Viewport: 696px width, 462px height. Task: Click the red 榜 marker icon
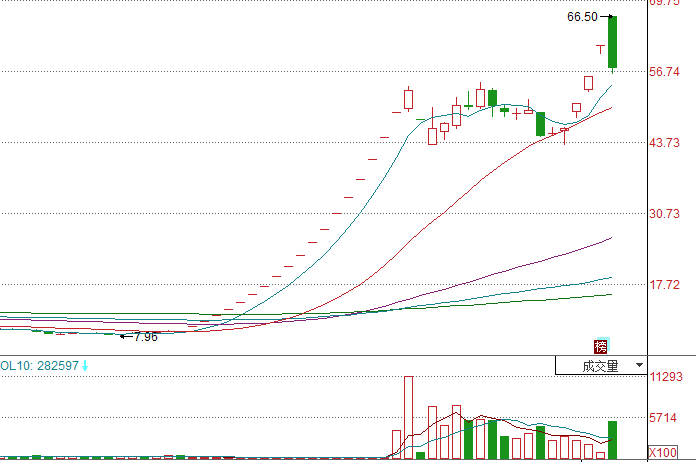[601, 347]
